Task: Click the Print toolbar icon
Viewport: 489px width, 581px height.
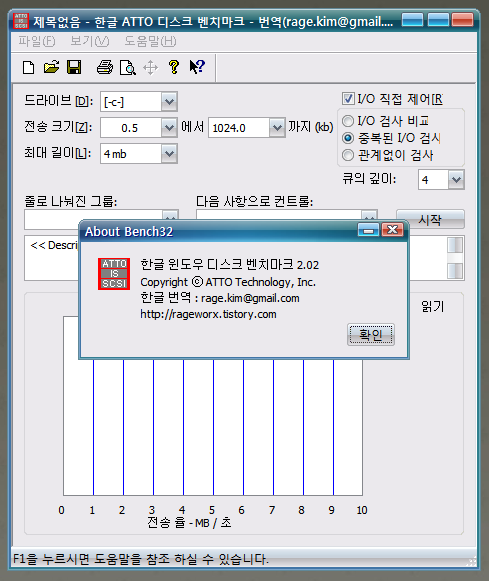Action: click(105, 67)
